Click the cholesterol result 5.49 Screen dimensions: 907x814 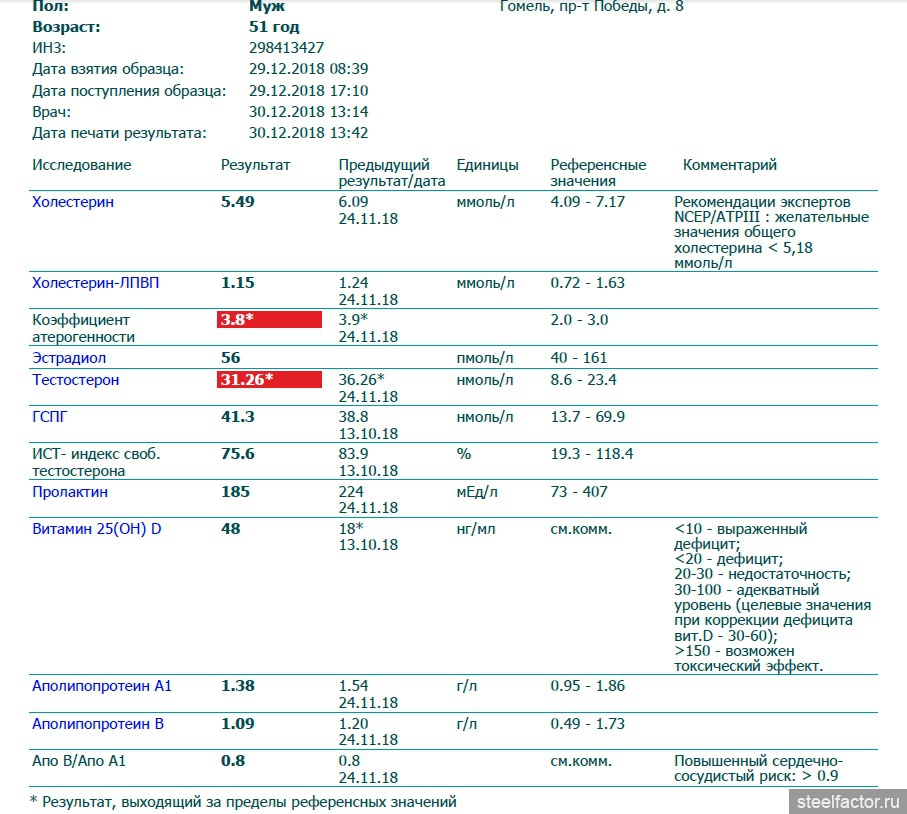238,202
